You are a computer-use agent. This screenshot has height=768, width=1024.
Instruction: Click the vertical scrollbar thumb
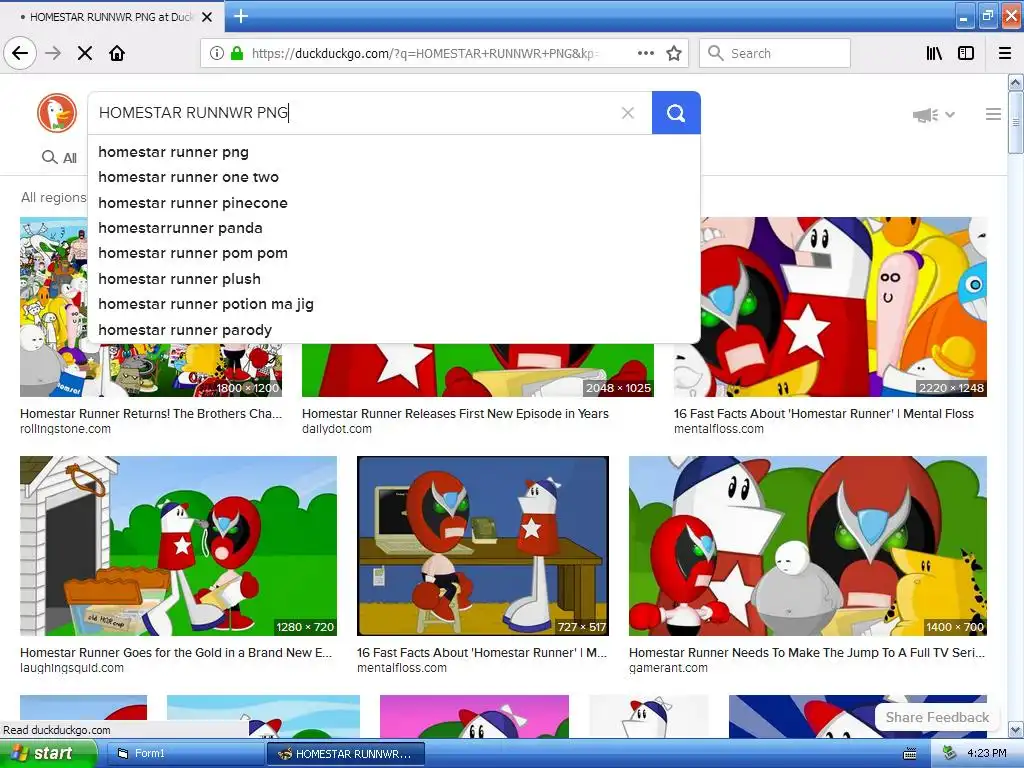(1015, 122)
